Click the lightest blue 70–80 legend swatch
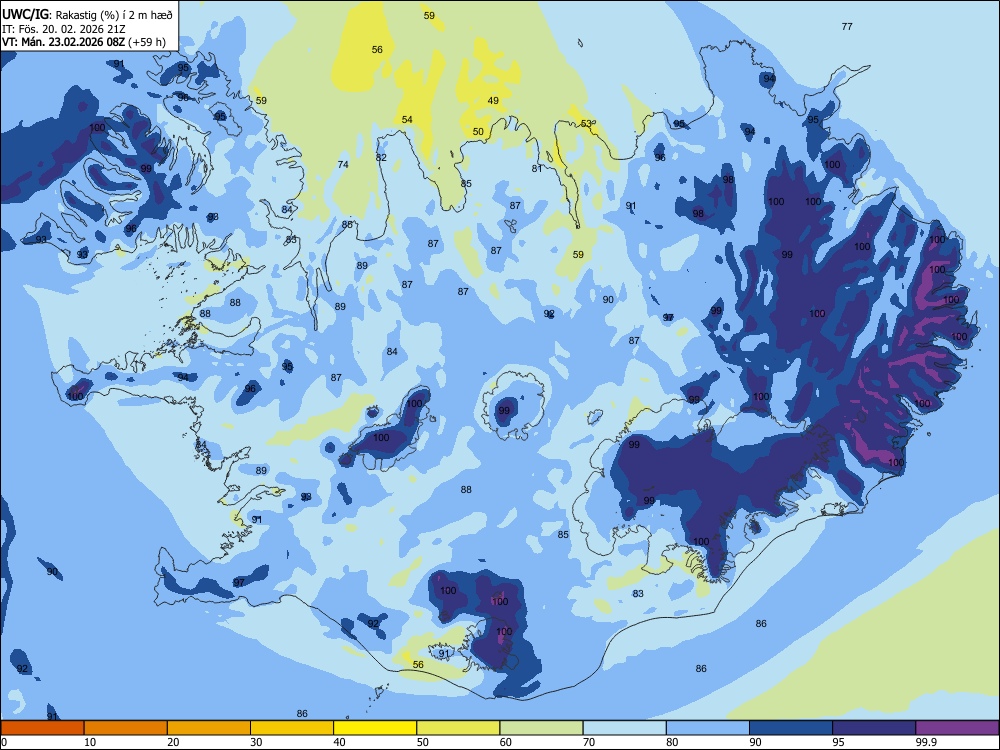1000x750 pixels. pos(624,728)
